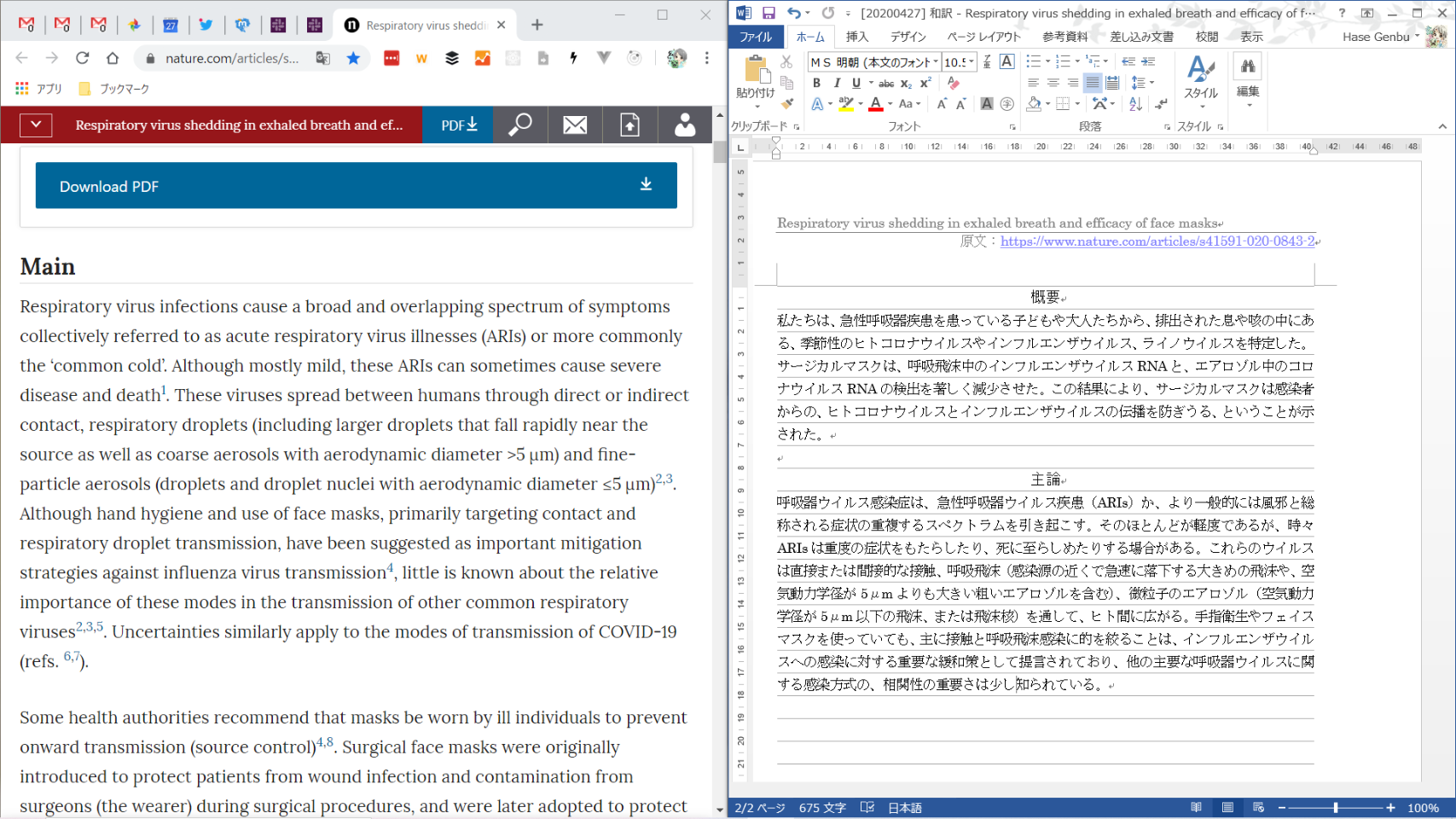
Task: Open the user account icon on Nature
Action: pyautogui.click(x=684, y=125)
